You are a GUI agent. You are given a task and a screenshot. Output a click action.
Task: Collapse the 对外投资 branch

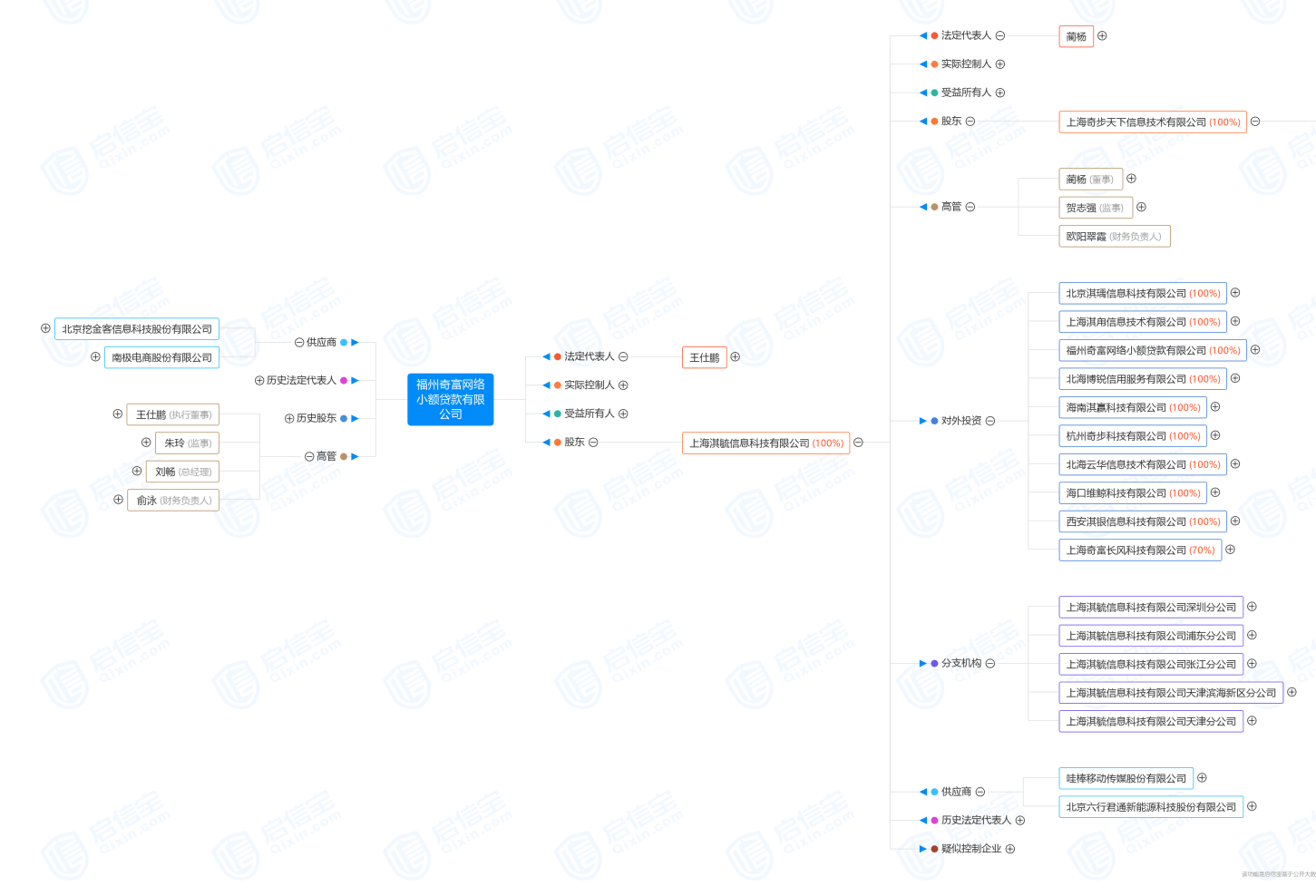pos(989,420)
